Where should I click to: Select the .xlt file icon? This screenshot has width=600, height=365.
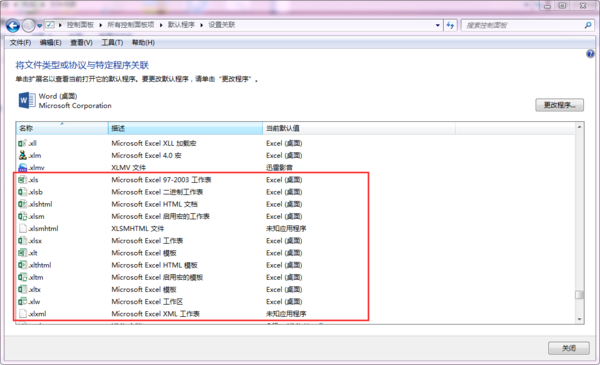(23, 253)
